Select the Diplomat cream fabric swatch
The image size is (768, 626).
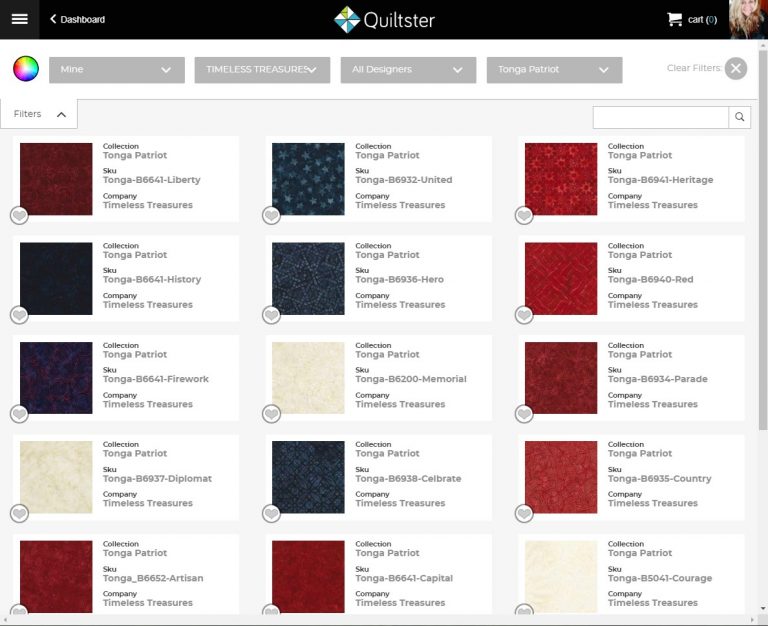pos(56,477)
